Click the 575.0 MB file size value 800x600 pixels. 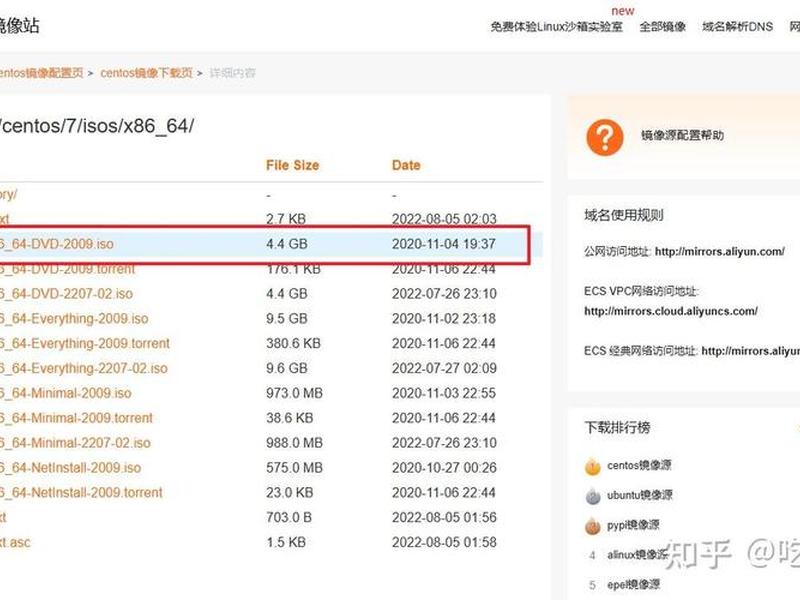294,468
